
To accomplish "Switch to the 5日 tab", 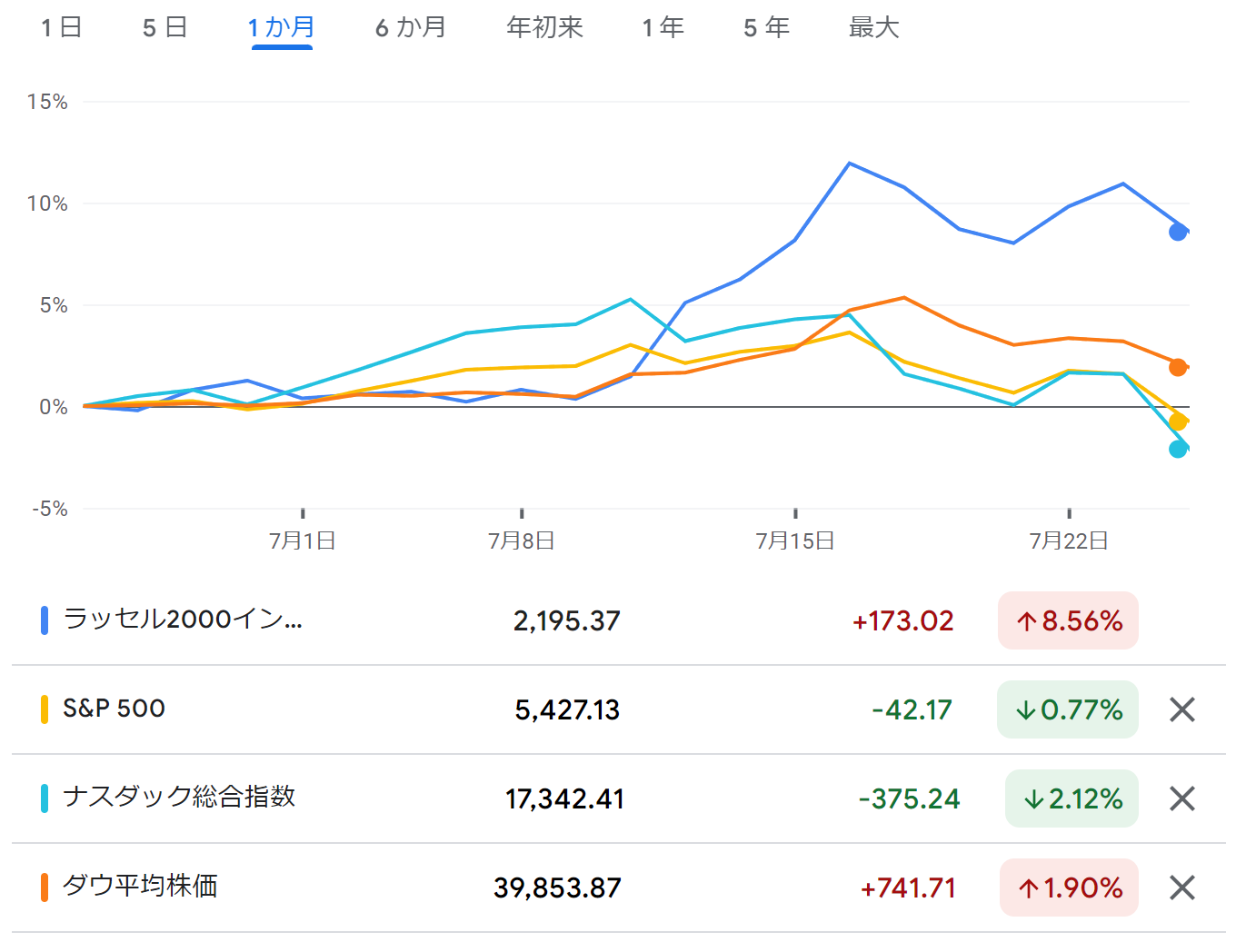I will [164, 28].
